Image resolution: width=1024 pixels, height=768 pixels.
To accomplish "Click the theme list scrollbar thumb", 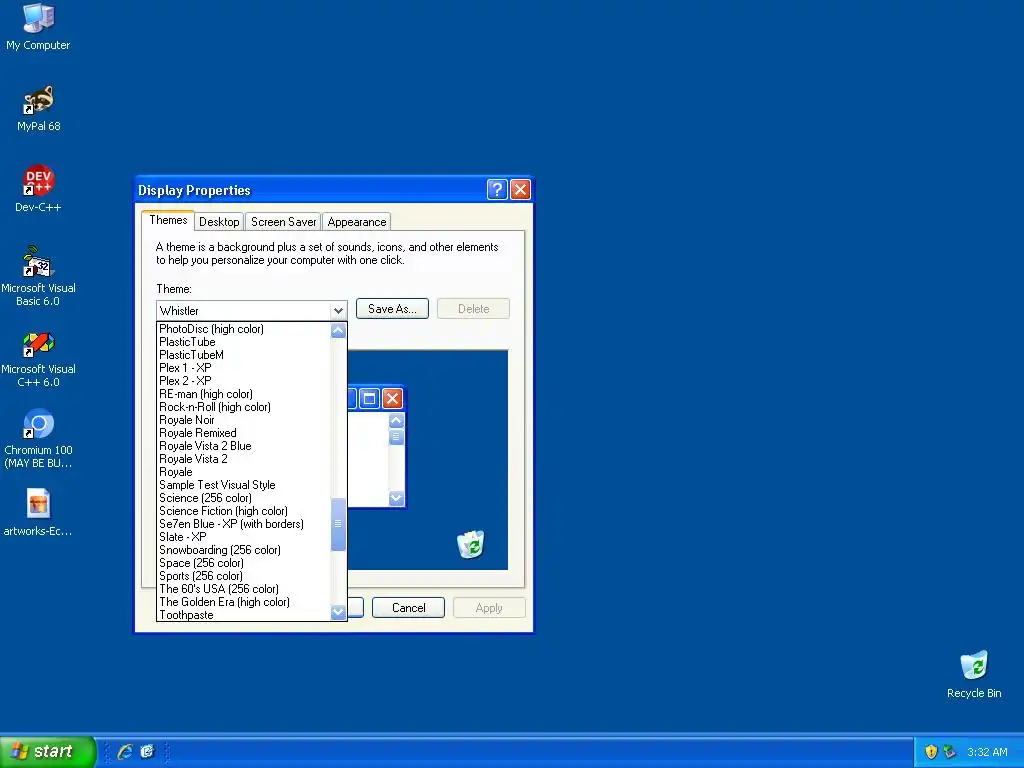I will pyautogui.click(x=338, y=524).
